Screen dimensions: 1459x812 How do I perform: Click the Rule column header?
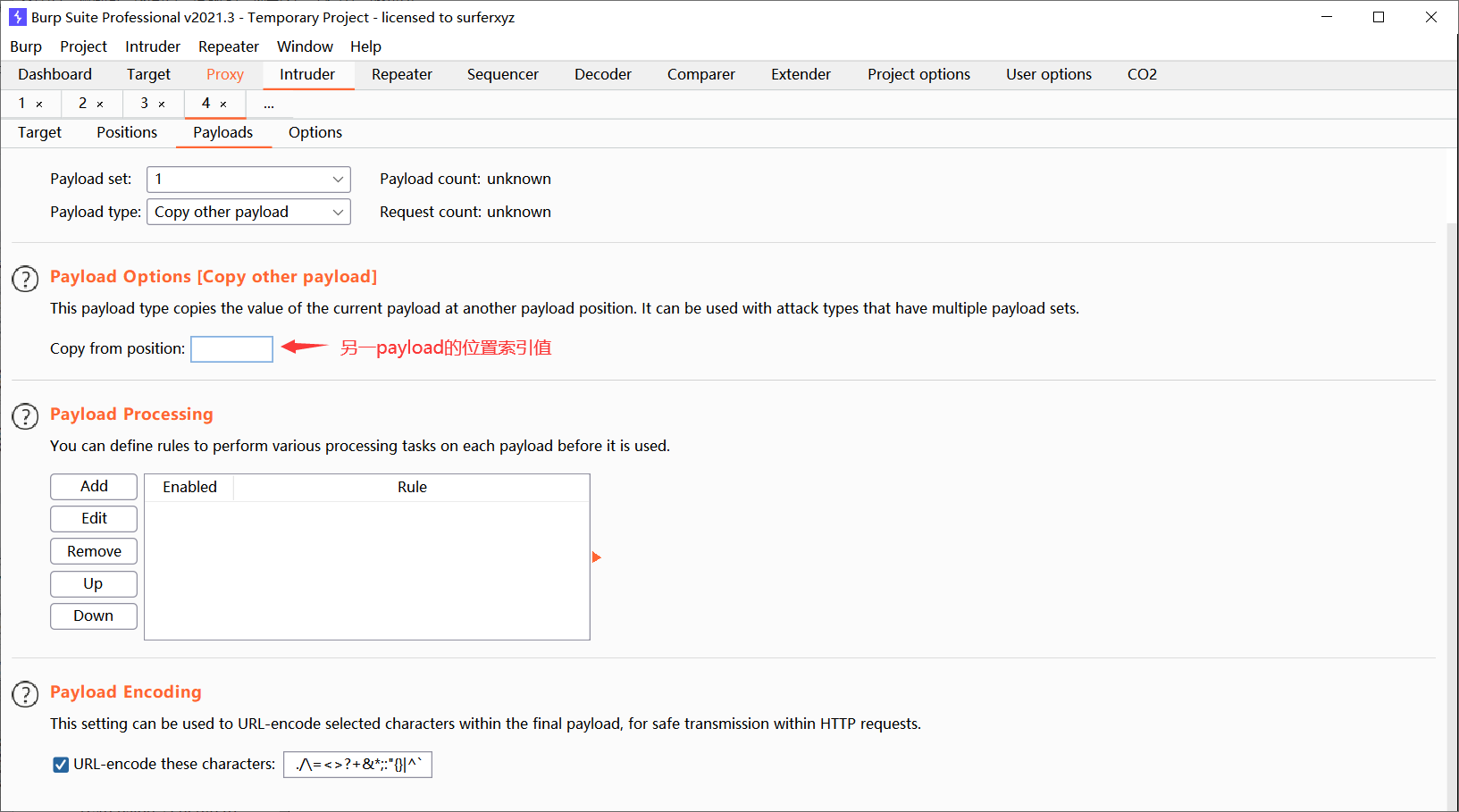[x=412, y=488]
